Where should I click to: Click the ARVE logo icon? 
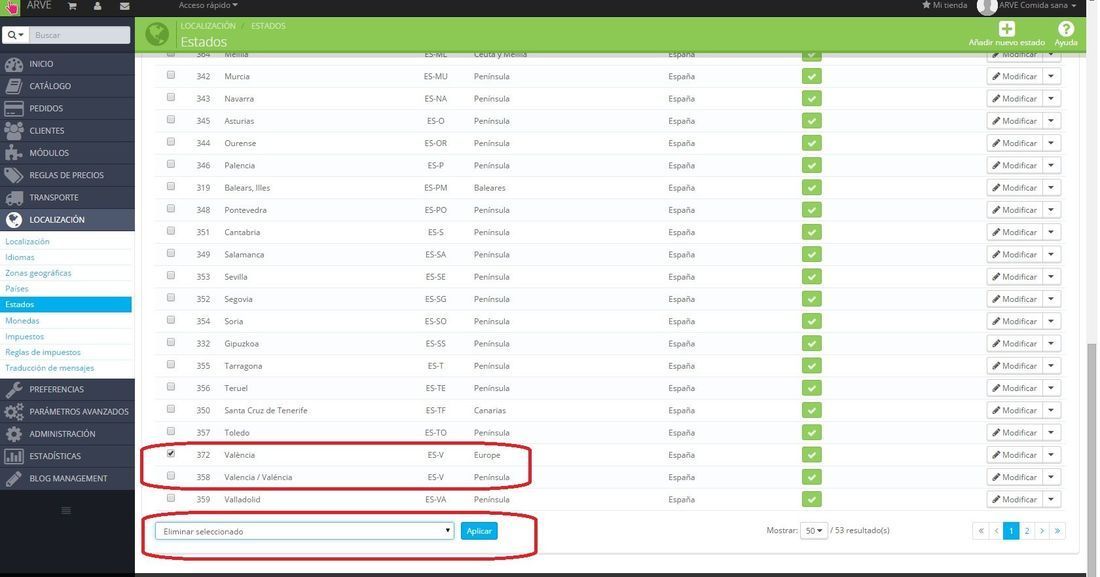click(11, 7)
